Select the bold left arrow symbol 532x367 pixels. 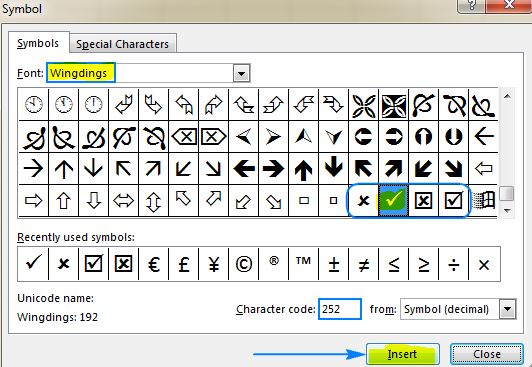(x=244, y=169)
